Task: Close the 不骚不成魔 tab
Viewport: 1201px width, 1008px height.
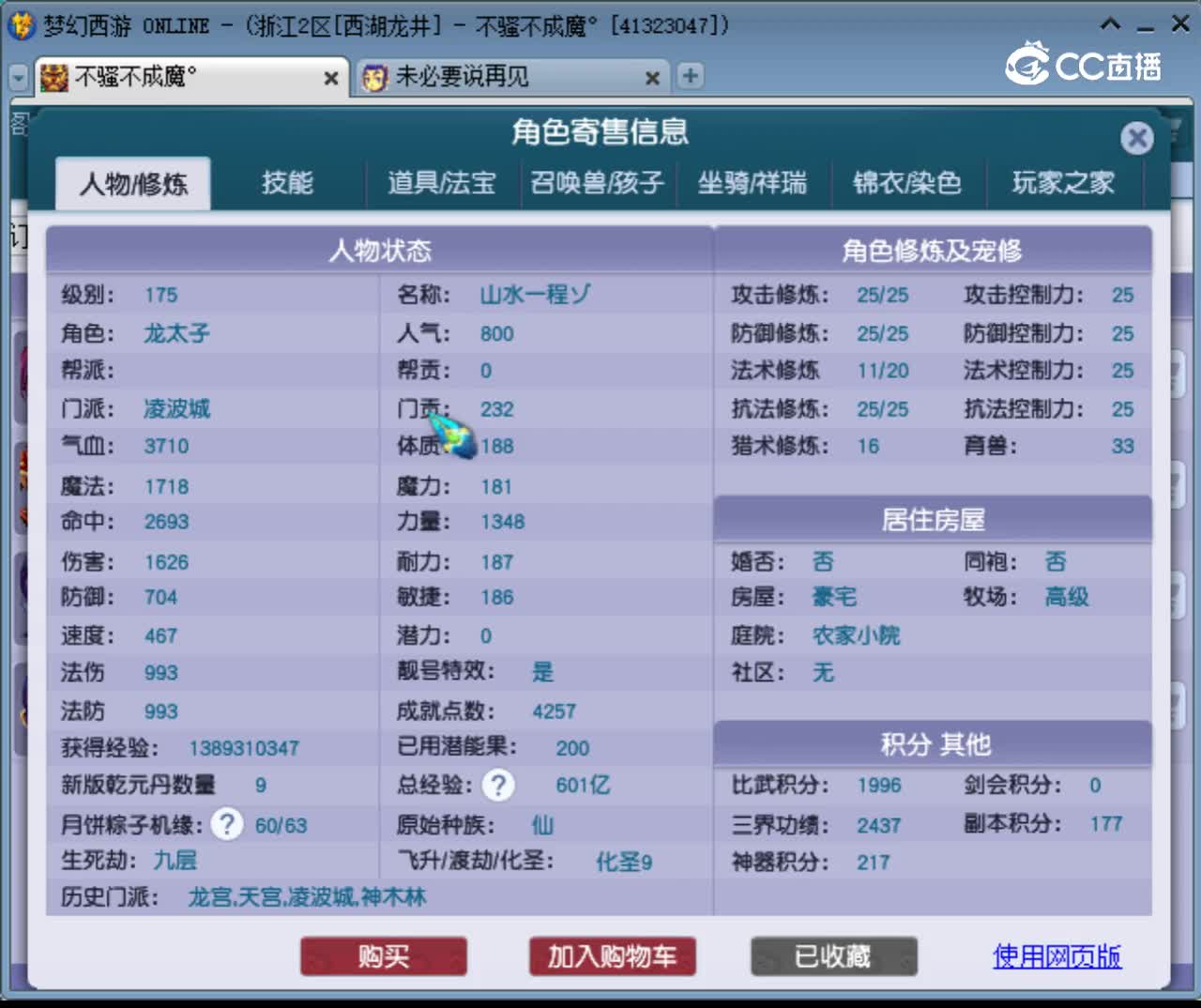Action: 330,78
